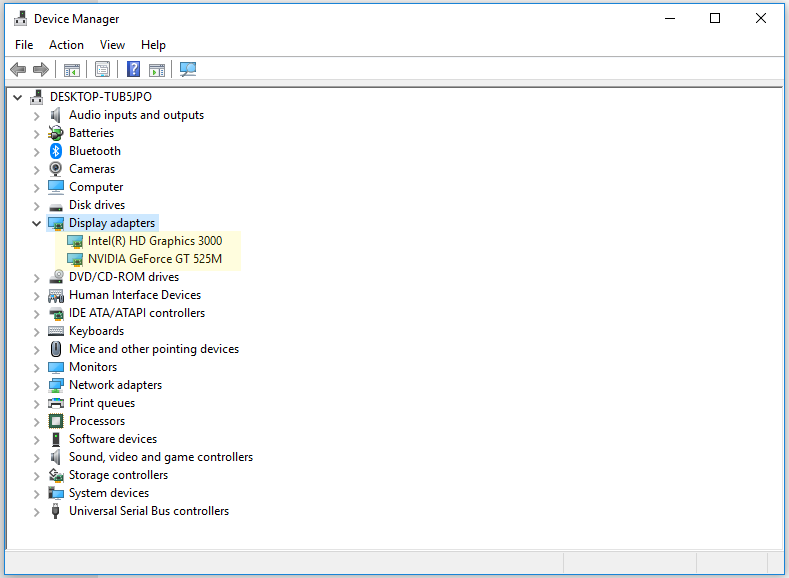The width and height of the screenshot is (789, 578).
Task: Click Show/Hide Console Tree toolbar icon
Action: coord(72,69)
